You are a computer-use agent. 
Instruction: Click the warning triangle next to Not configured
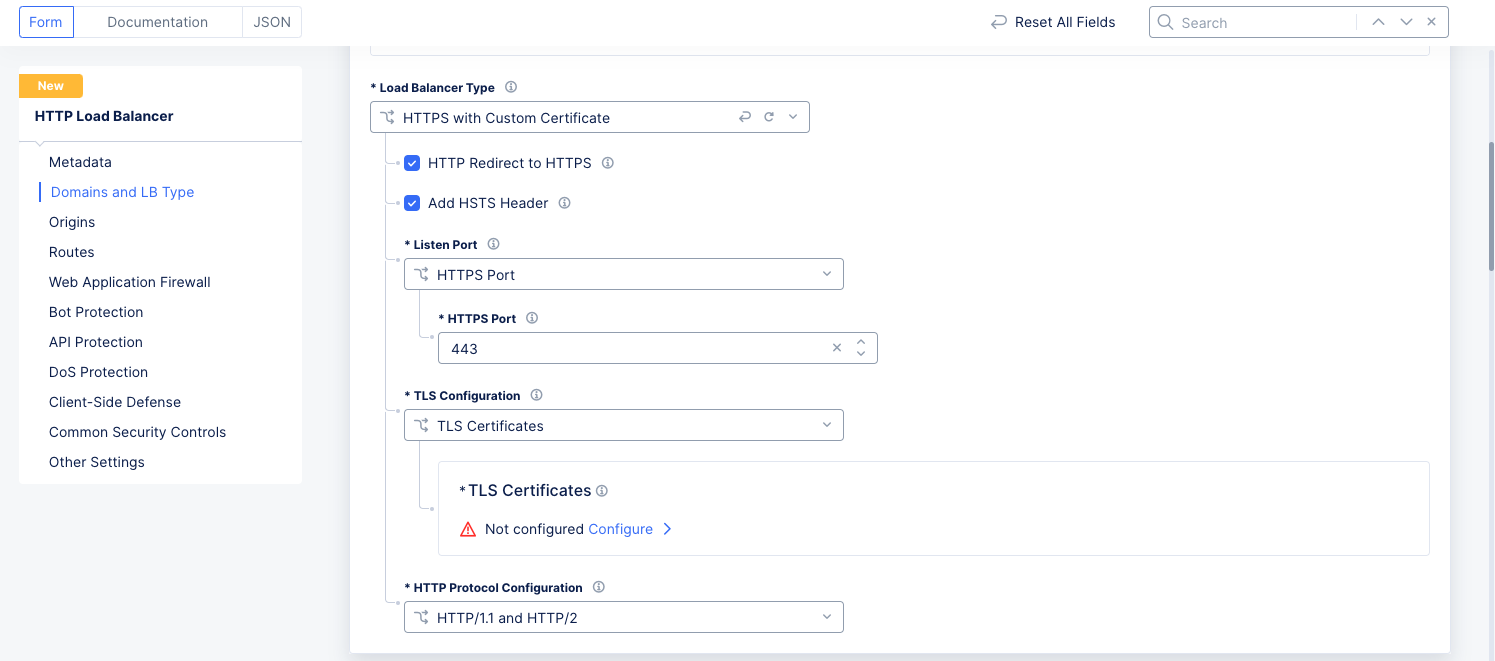coord(468,528)
